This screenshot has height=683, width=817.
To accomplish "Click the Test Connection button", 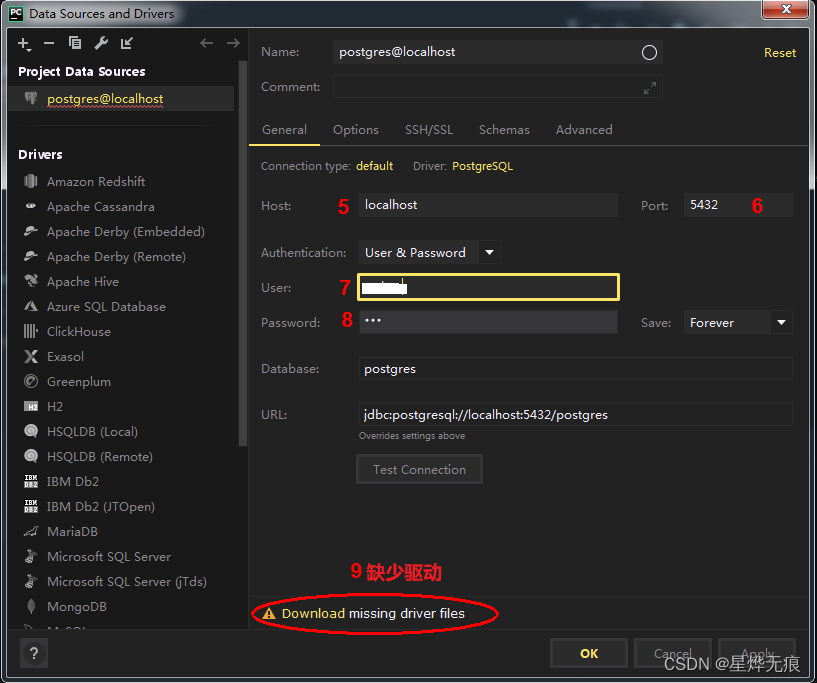I will [x=419, y=469].
